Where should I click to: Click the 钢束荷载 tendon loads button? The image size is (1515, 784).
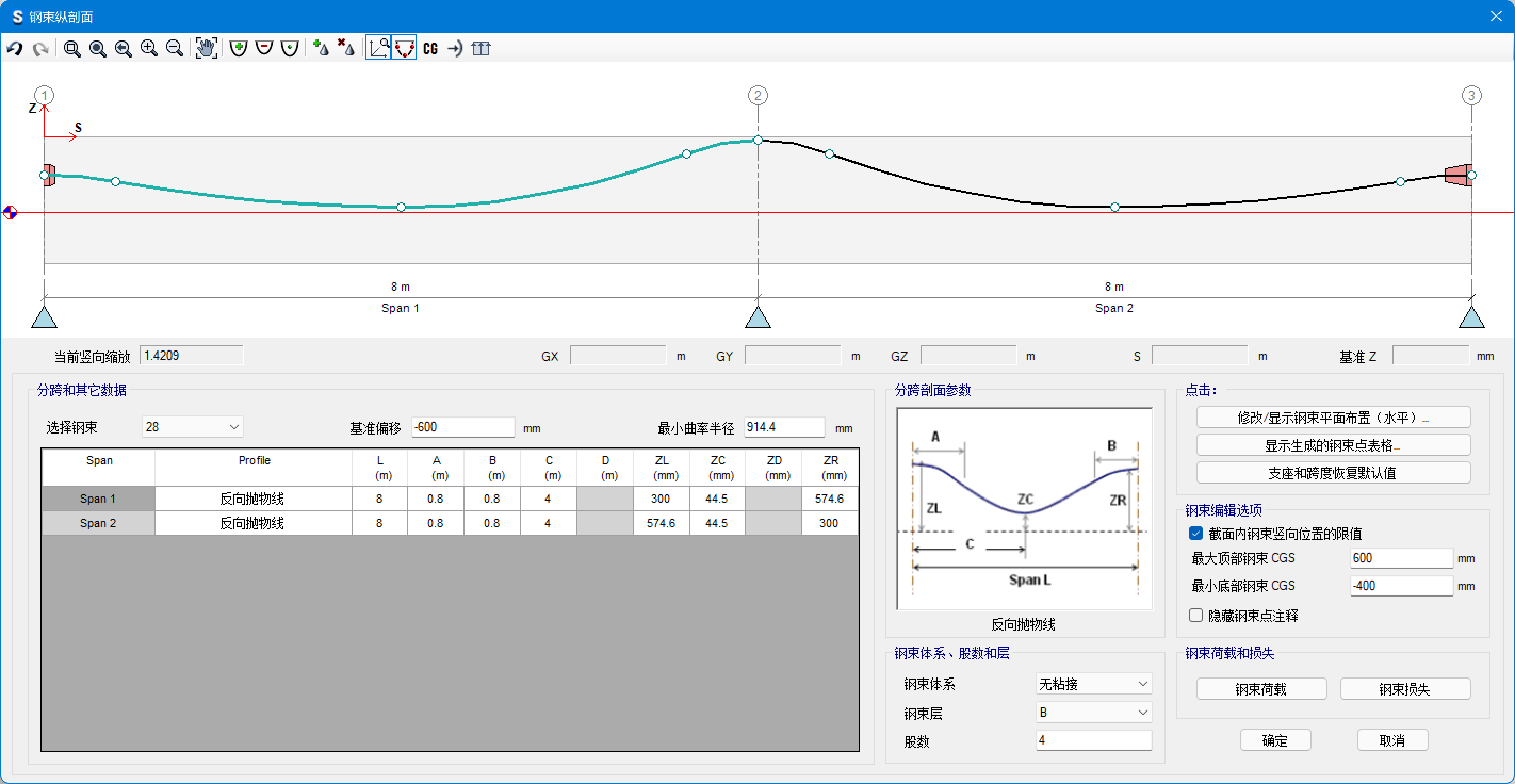[1261, 689]
